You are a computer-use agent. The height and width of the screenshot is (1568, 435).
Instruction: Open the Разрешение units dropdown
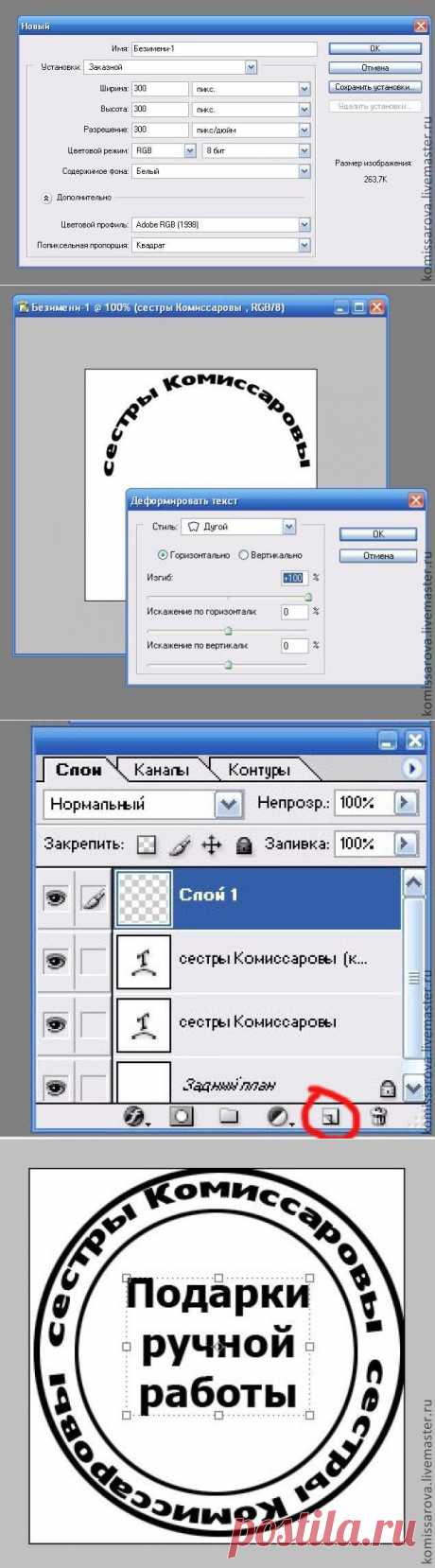[304, 130]
